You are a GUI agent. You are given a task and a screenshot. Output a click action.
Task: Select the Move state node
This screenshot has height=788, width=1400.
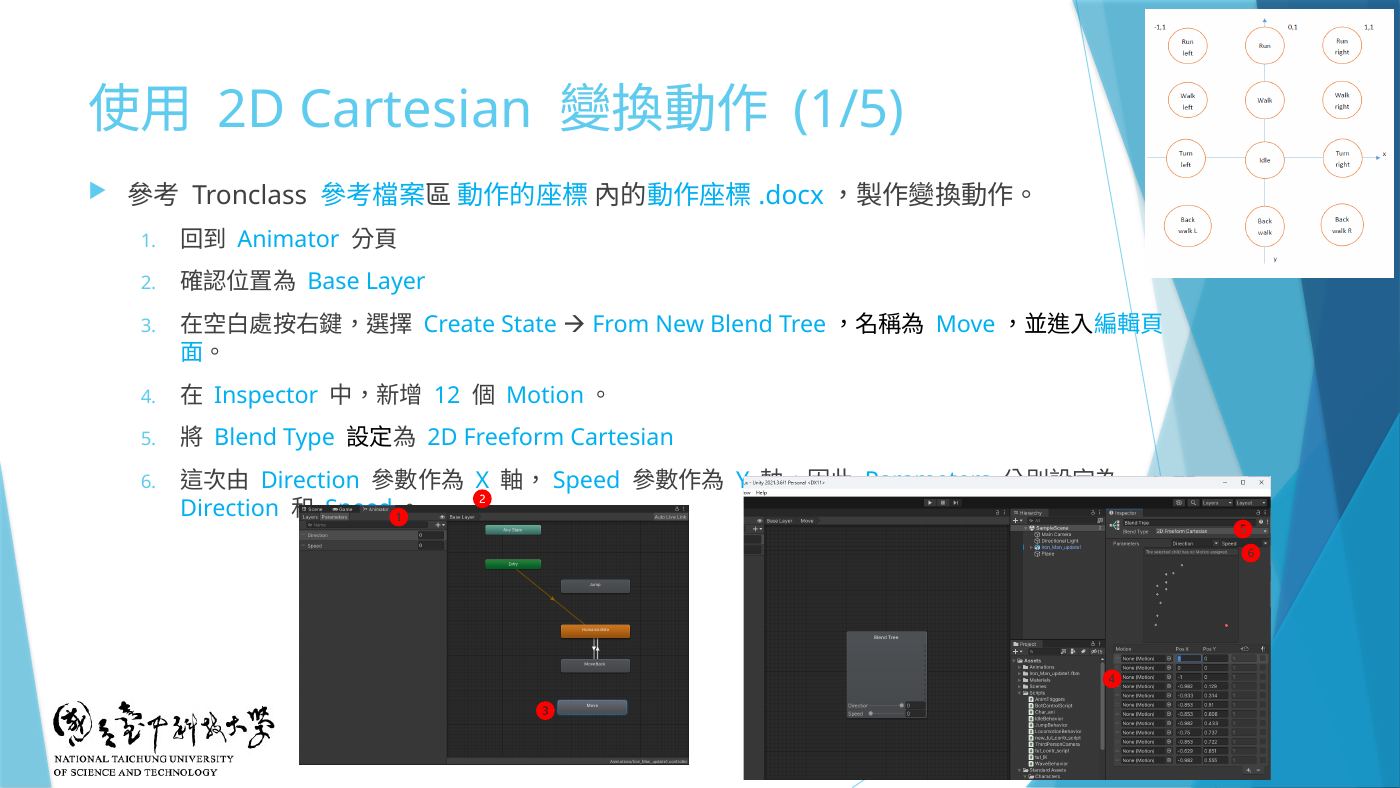click(592, 707)
